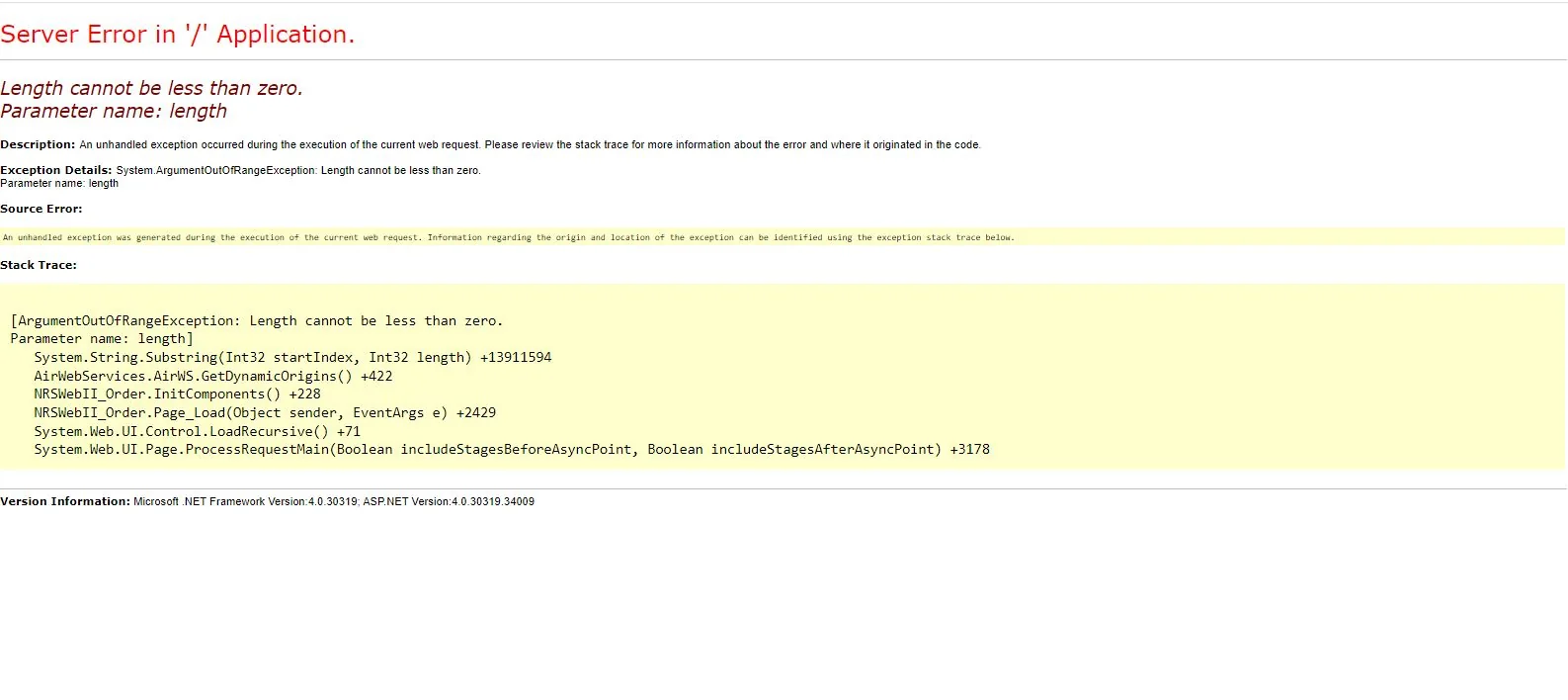Viewport: 1568px width, 700px height.
Task: Click the italic 'Parameter name: length' subtitle
Action: [x=114, y=111]
